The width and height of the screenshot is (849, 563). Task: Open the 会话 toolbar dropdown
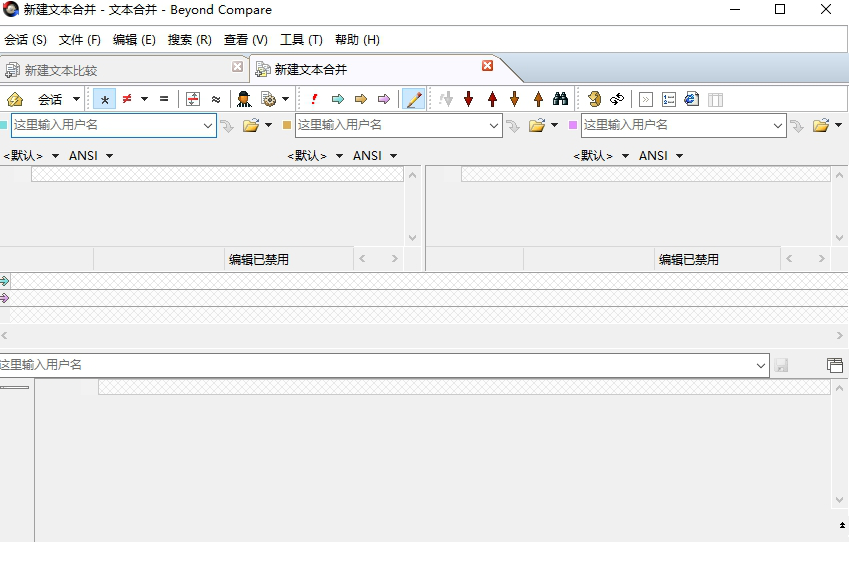coord(59,99)
